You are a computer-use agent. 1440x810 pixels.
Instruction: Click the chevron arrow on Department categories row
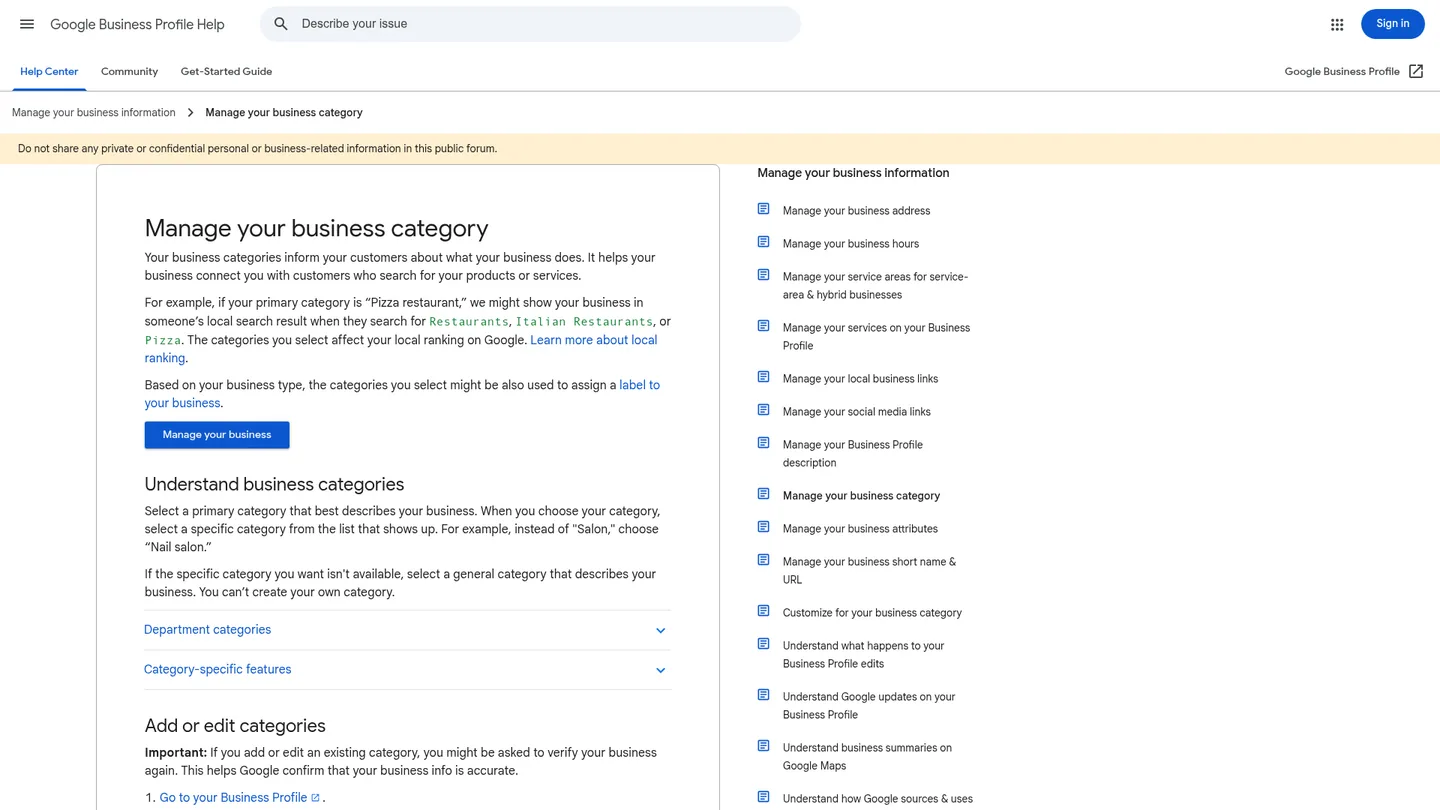(660, 631)
